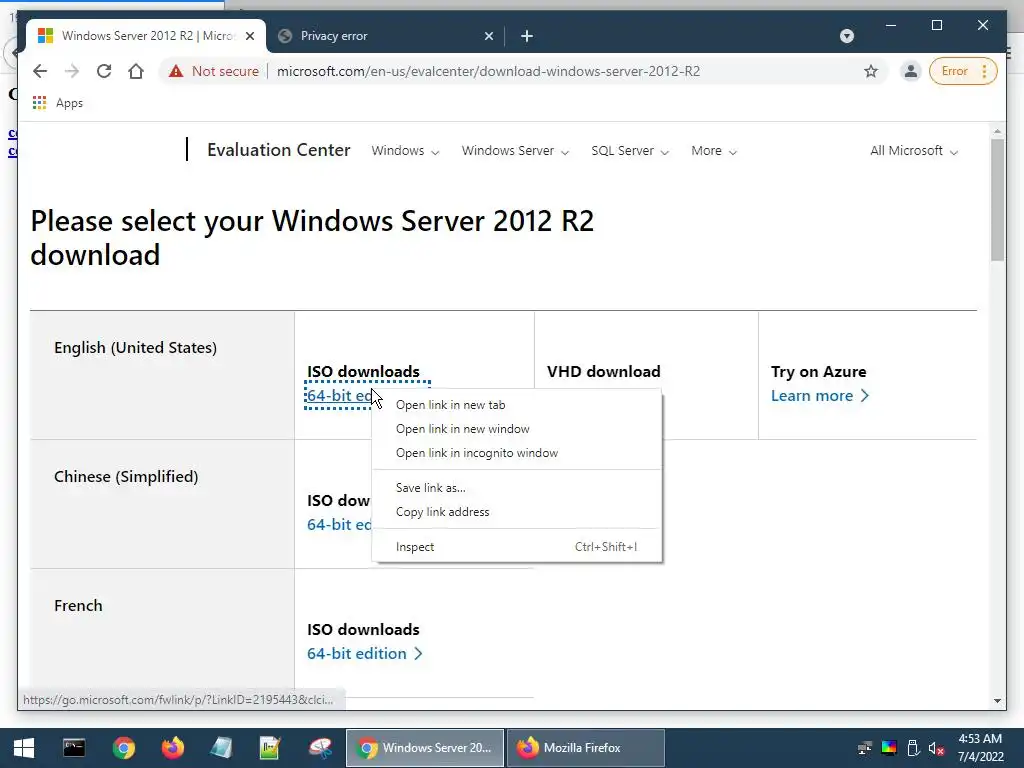Reload the page with the refresh icon
1024x768 pixels.
pyautogui.click(x=104, y=71)
